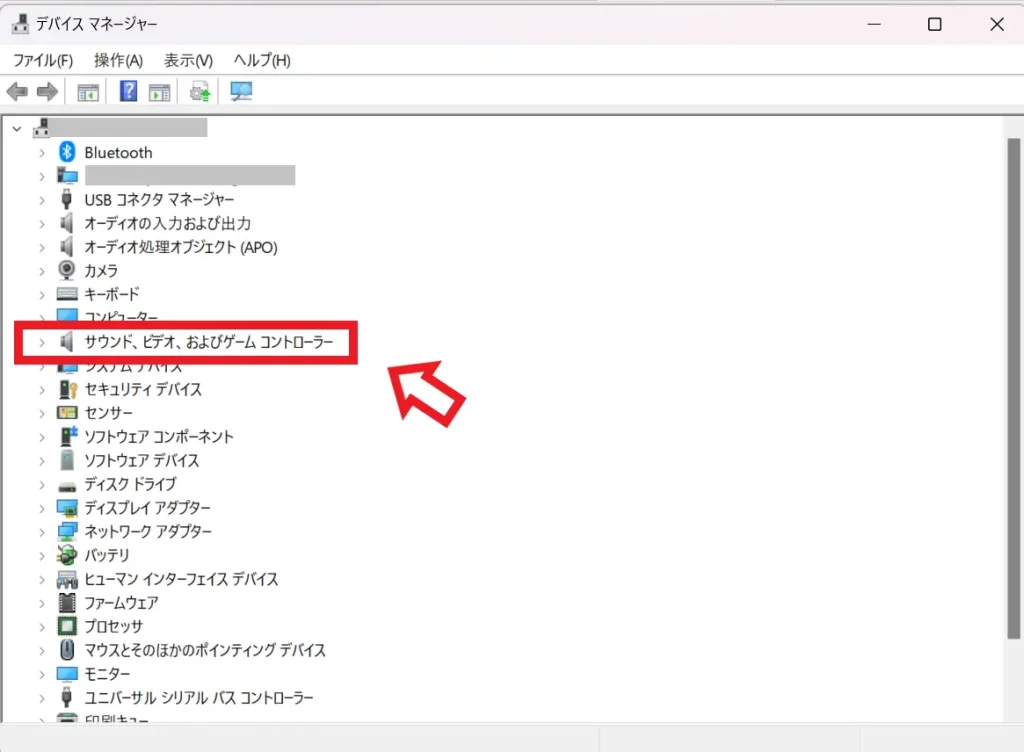This screenshot has width=1024, height=752.
Task: Open the ヘルプ(H) menu
Action: click(262, 60)
